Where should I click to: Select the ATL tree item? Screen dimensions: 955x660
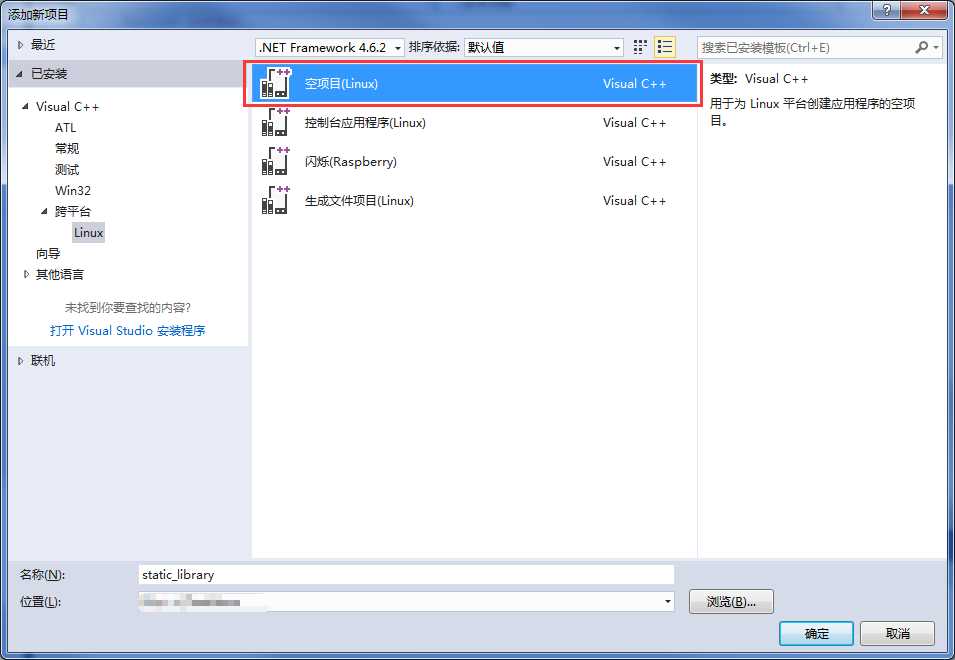[x=65, y=128]
